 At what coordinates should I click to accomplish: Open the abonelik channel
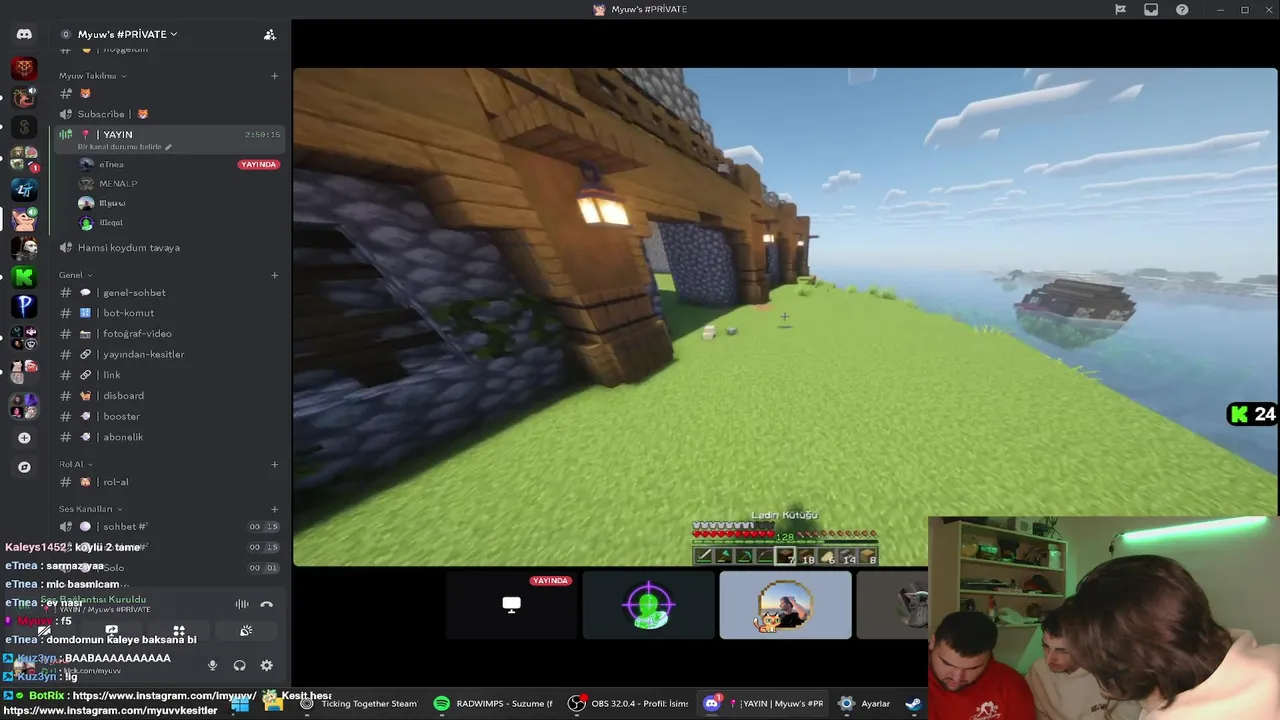tap(169, 437)
